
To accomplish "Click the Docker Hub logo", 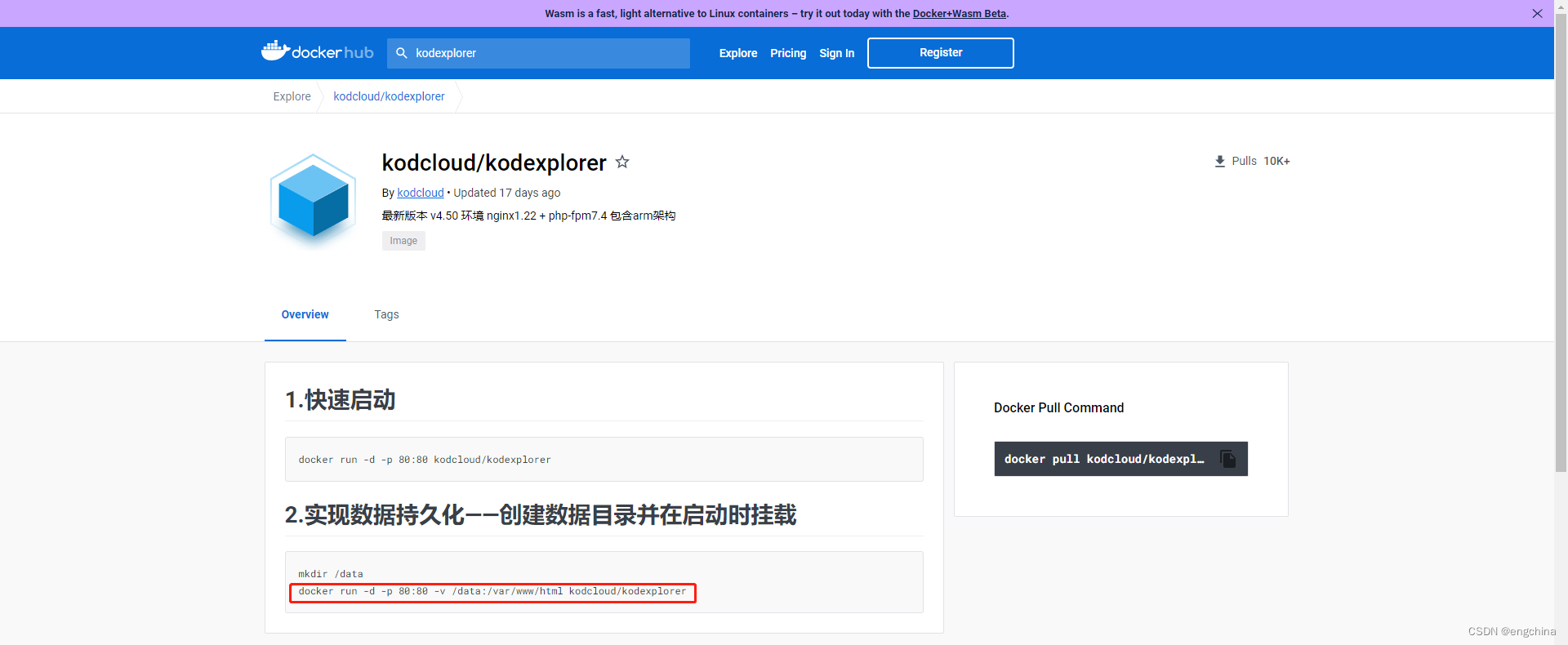I will [x=317, y=51].
